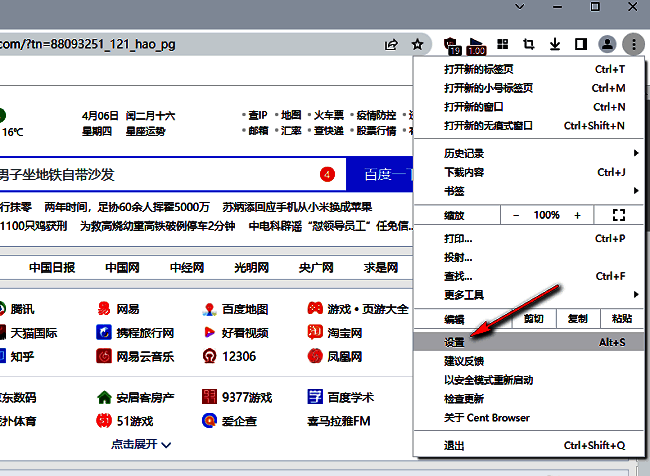
Task: Open the Baidu Scholar icon
Action: [x=315, y=397]
